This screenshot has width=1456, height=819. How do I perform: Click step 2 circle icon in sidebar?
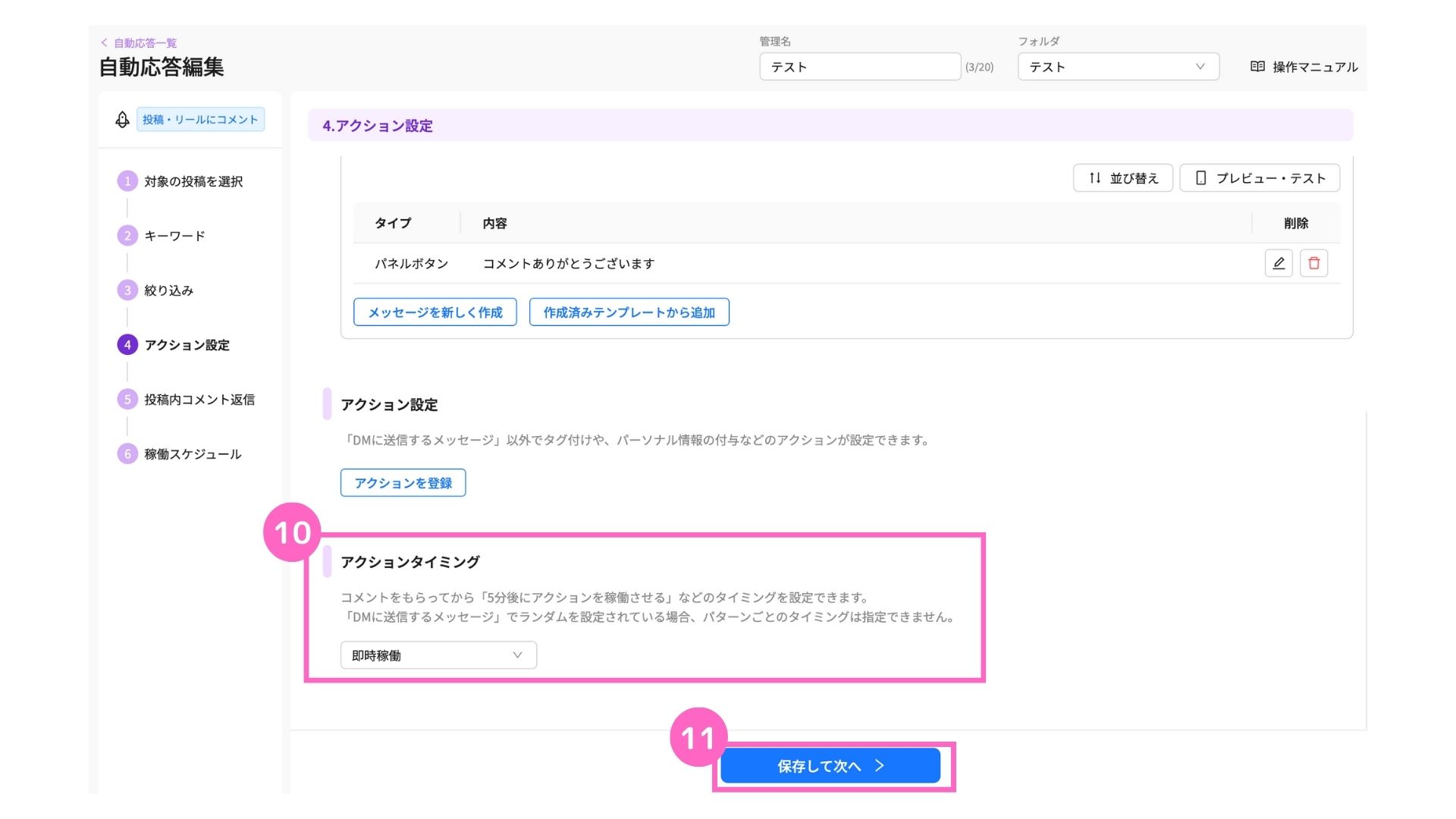[127, 236]
